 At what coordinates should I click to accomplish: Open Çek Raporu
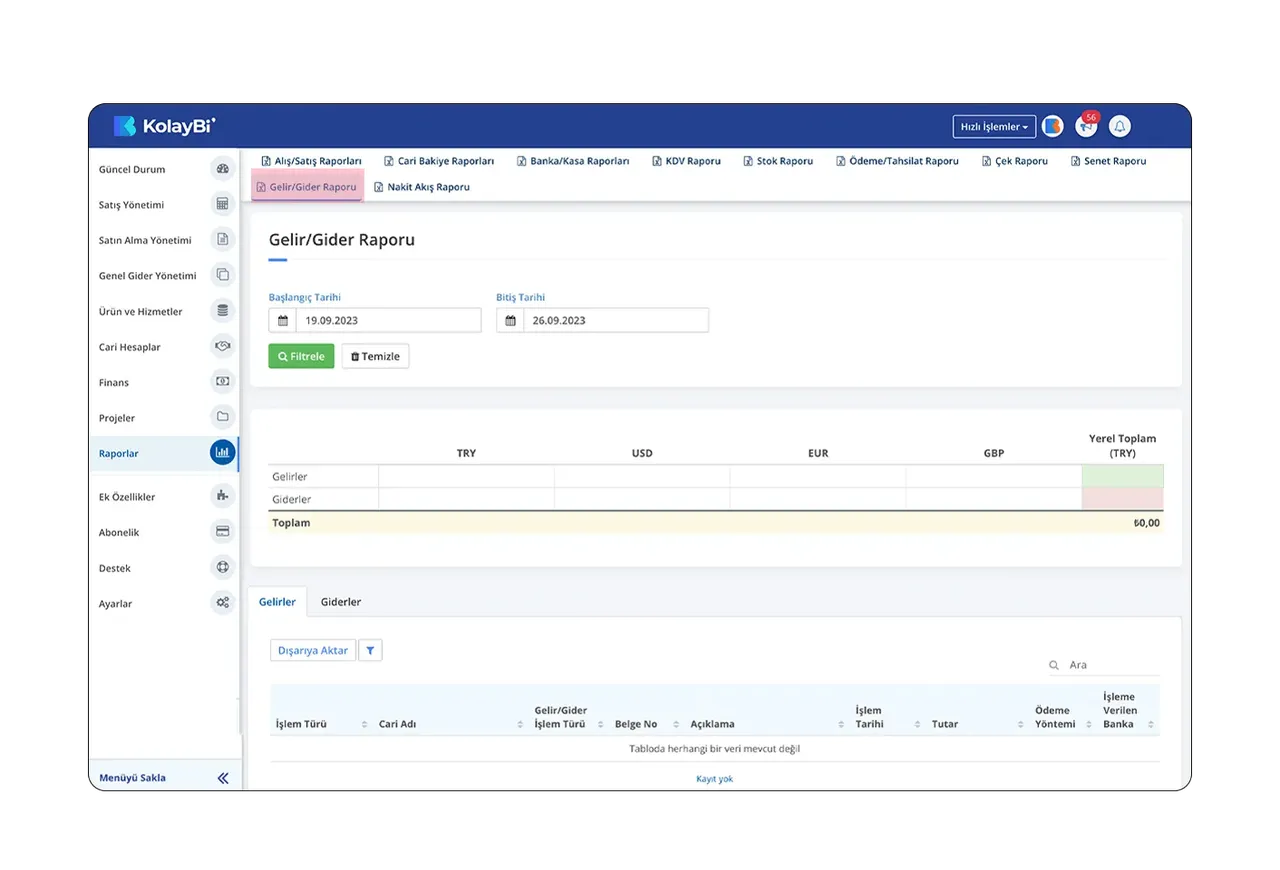point(1014,161)
